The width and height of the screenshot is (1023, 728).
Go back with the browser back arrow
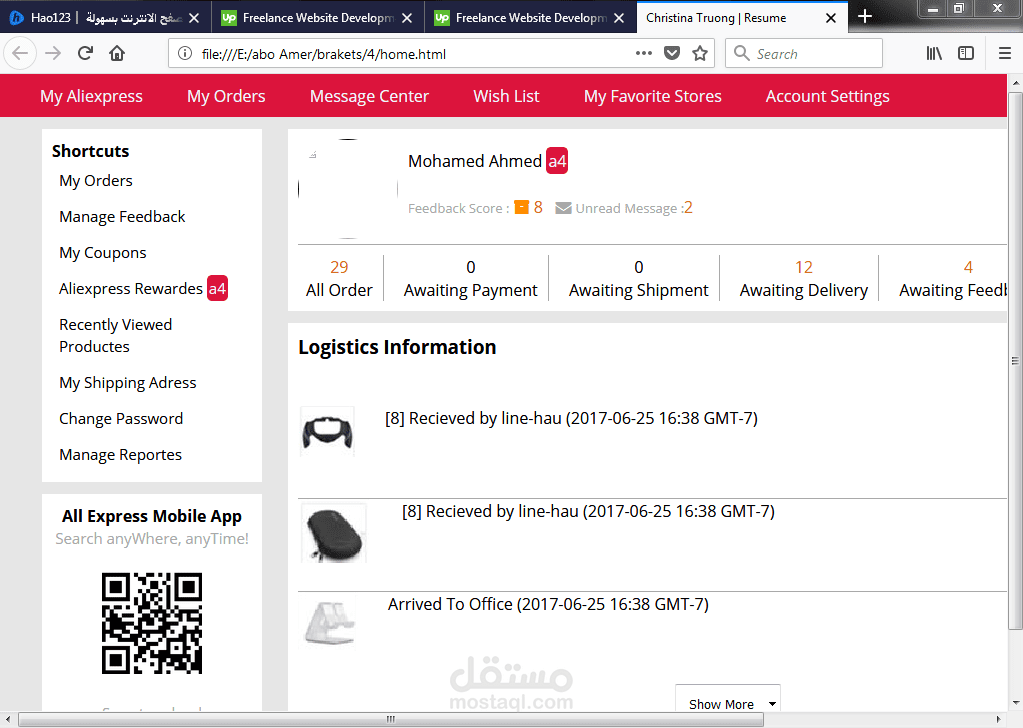click(x=20, y=53)
